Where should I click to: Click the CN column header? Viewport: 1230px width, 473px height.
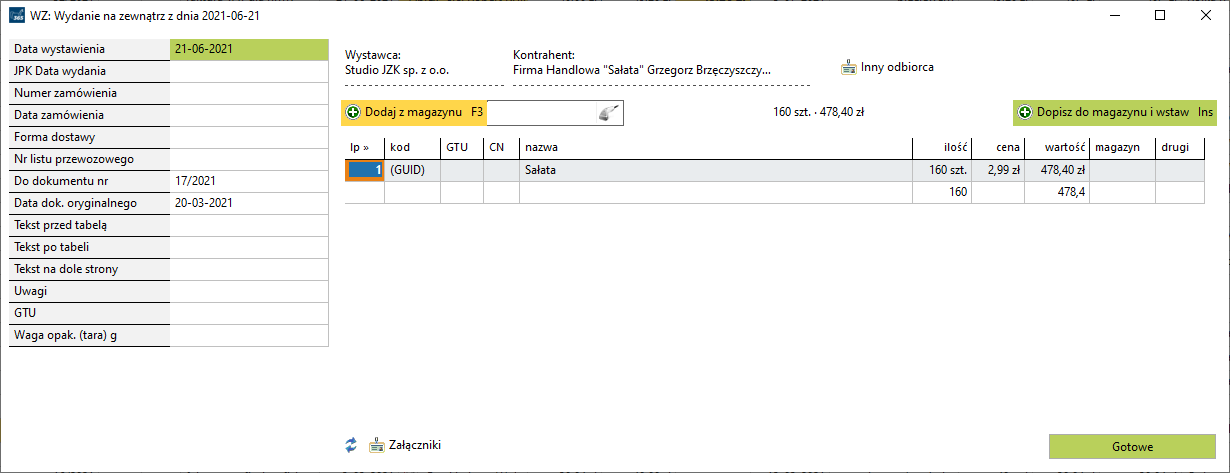coord(501,147)
